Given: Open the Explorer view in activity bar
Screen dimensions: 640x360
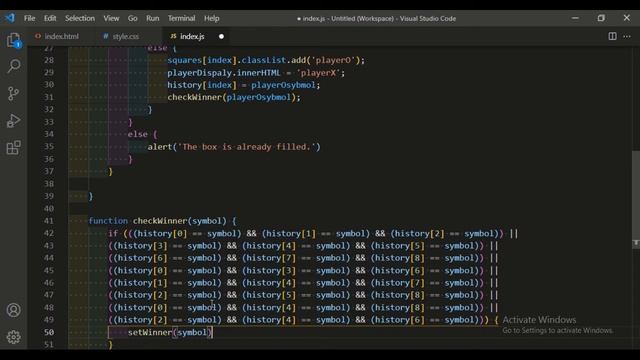Looking at the screenshot, I should click(13, 40).
